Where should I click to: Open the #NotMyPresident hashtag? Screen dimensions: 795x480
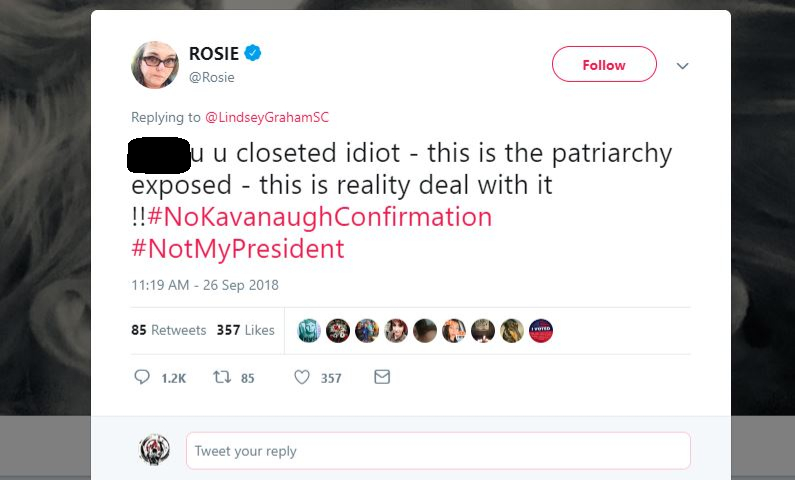pos(238,248)
